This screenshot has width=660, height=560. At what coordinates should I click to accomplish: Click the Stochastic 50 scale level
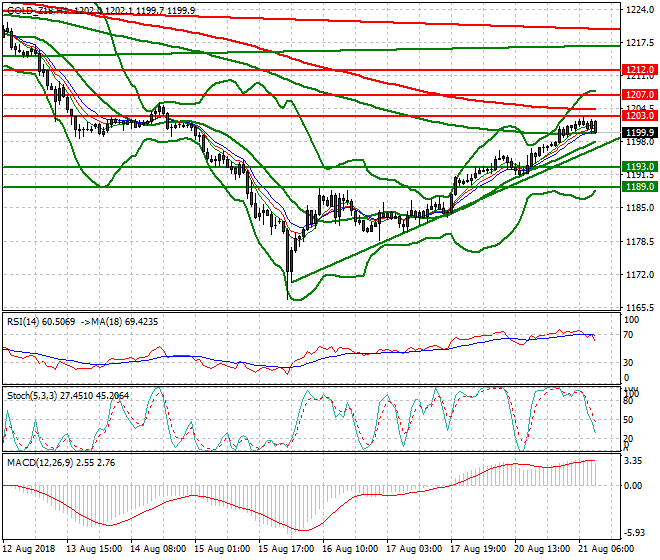[628, 420]
